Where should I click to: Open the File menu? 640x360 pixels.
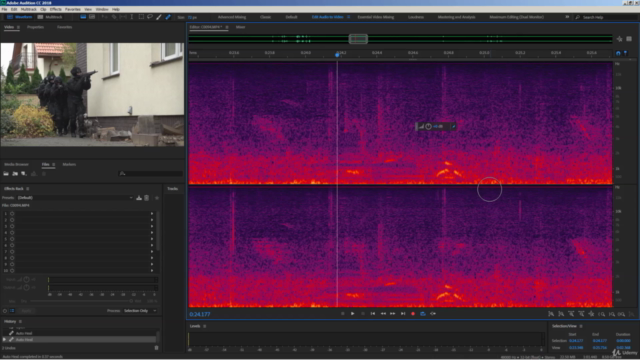tap(4, 9)
